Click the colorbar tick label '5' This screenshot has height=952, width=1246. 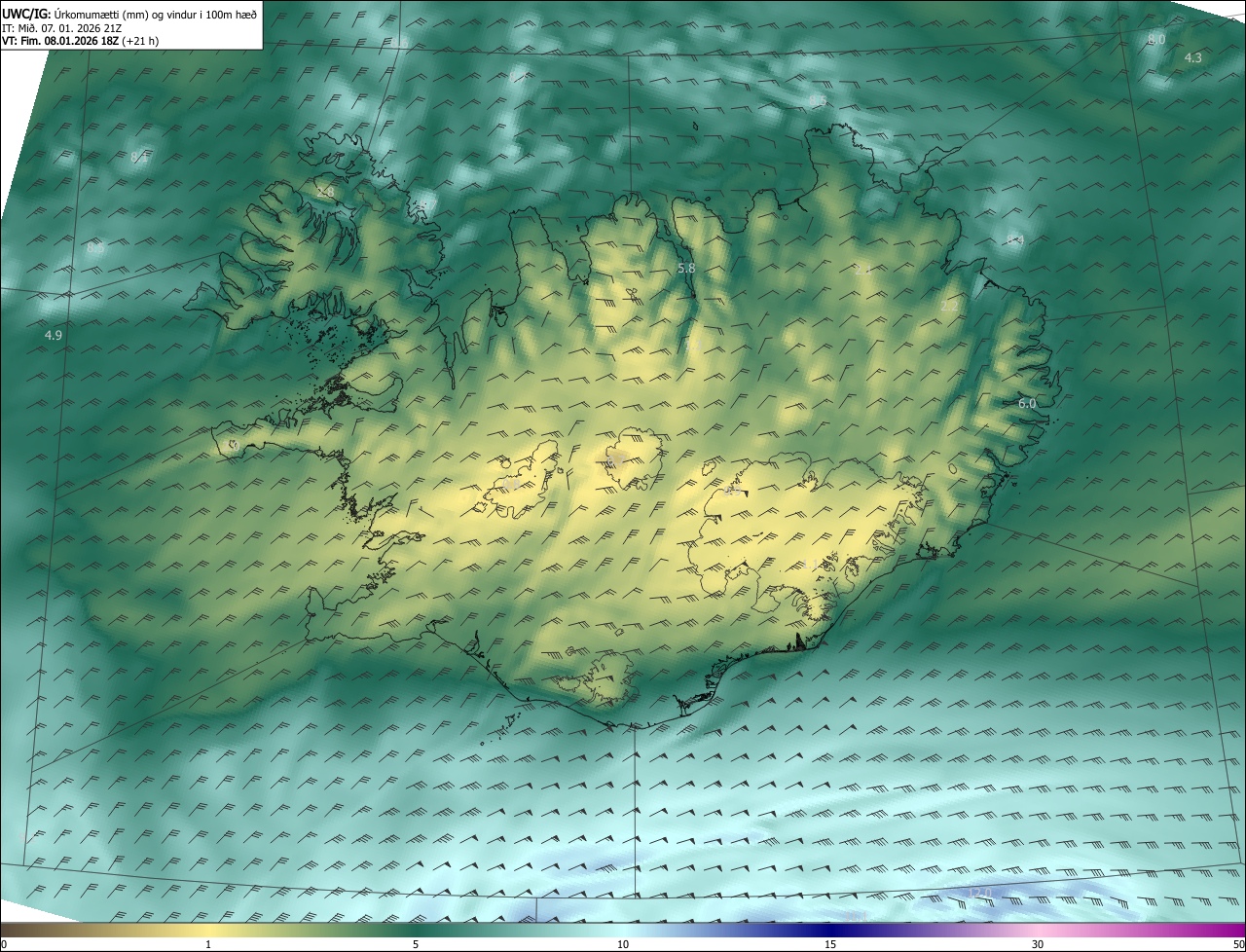(x=416, y=944)
